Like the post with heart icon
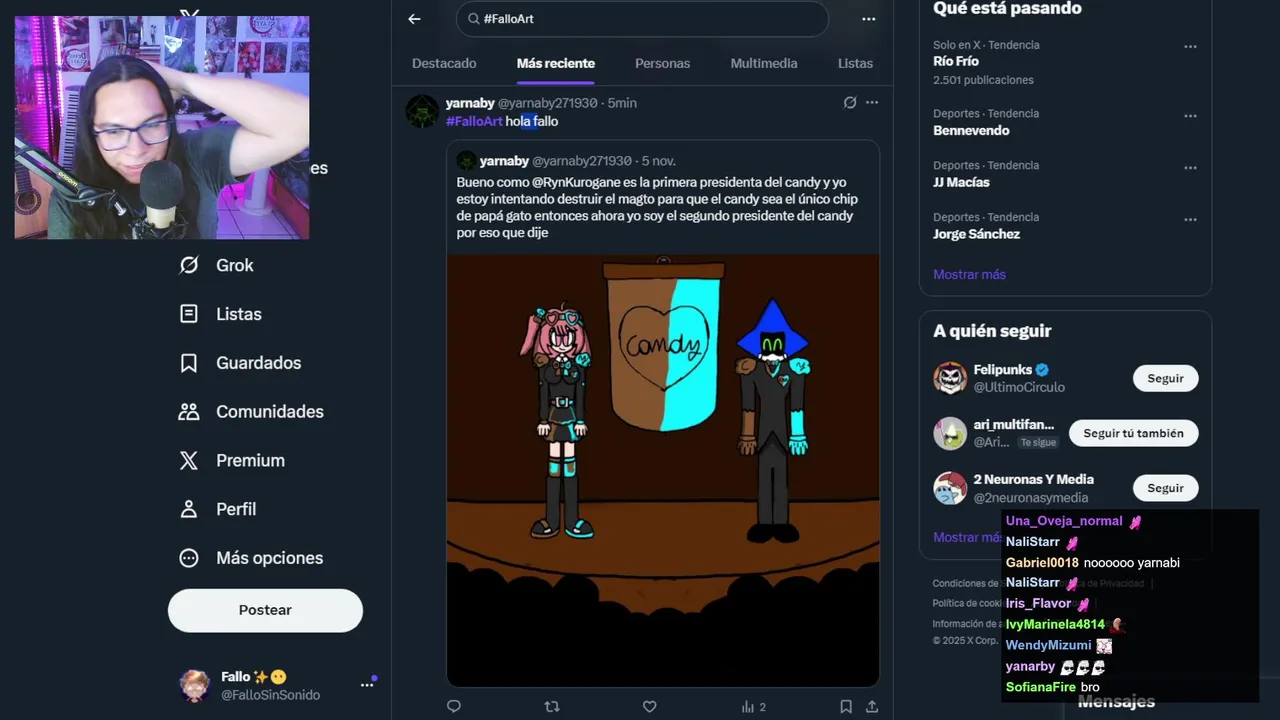 (649, 707)
